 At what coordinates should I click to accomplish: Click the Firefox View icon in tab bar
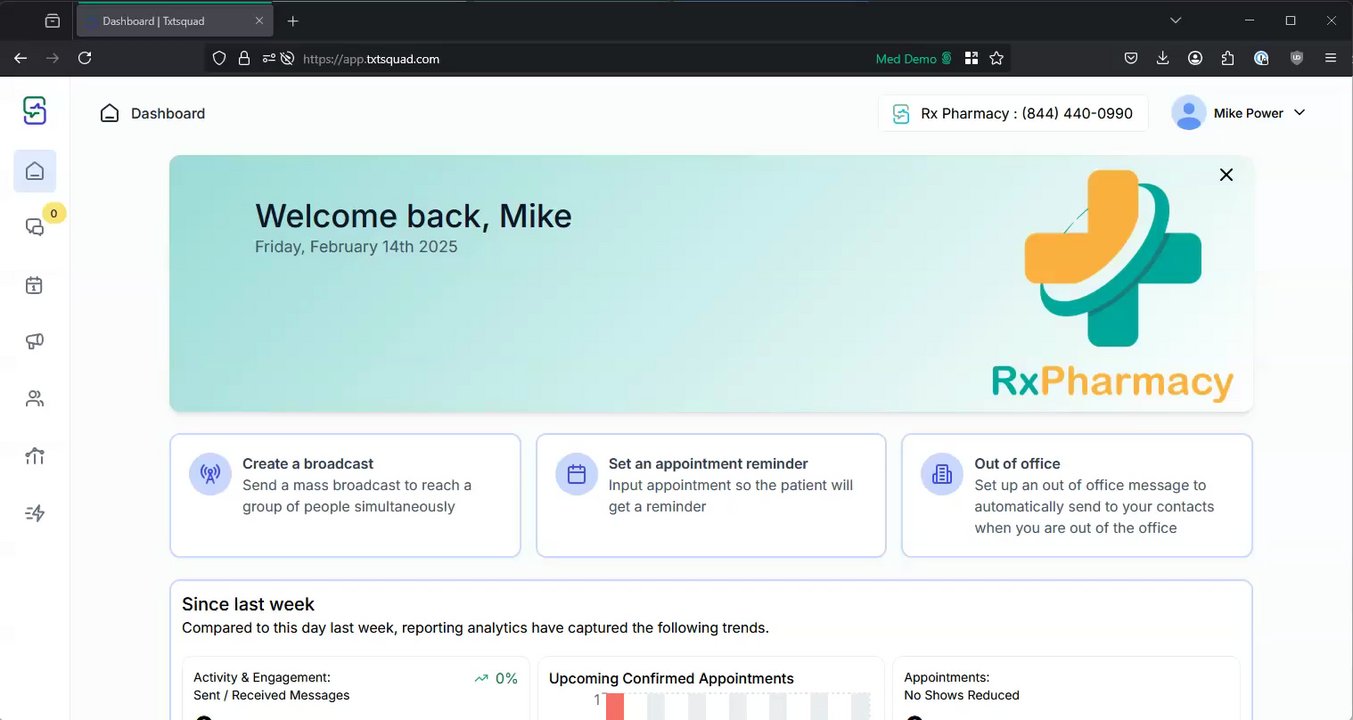(52, 21)
